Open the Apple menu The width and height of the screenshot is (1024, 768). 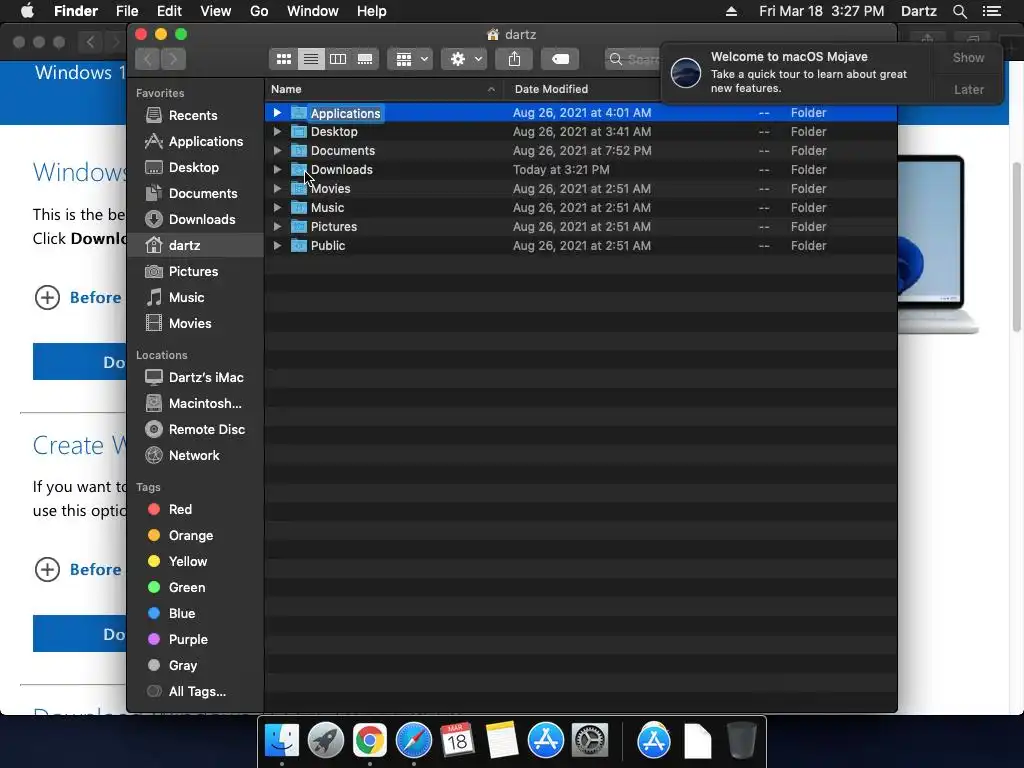(x=27, y=11)
